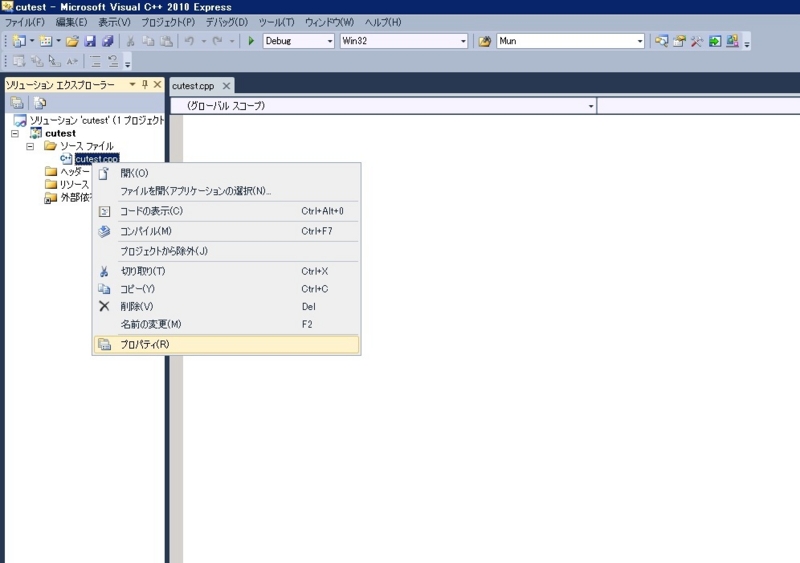Screen dimensions: 800x563
Task: Open the New Project icon dropdown arrow
Action: 32,41
